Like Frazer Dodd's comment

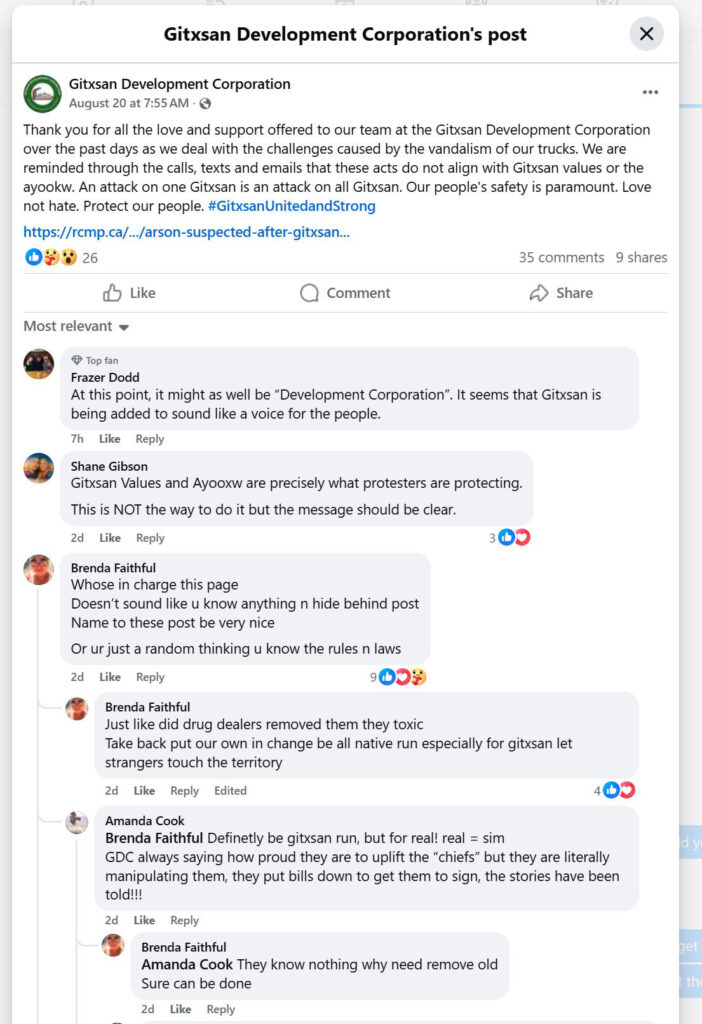(110, 439)
